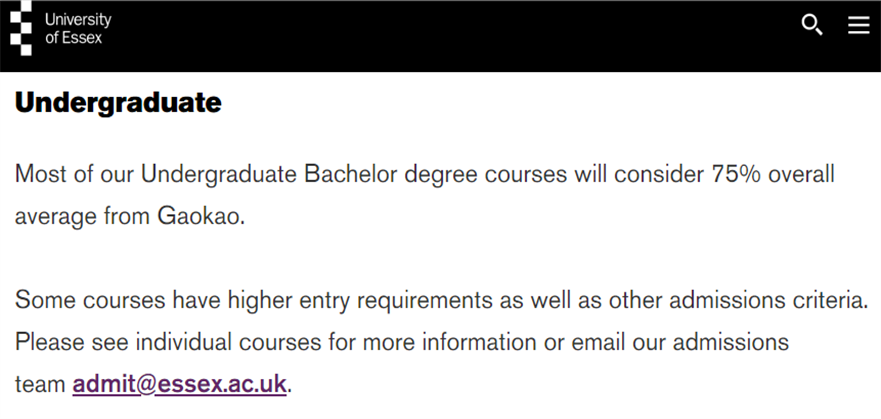Click the words email our admissions
The width and height of the screenshot is (881, 419).
click(x=680, y=342)
